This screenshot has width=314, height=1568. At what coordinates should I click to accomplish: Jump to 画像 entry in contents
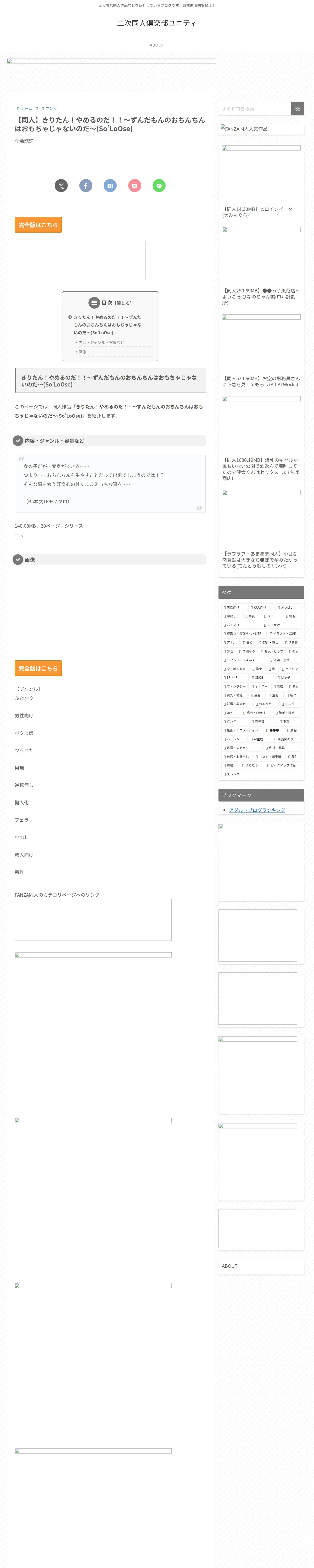[82, 352]
